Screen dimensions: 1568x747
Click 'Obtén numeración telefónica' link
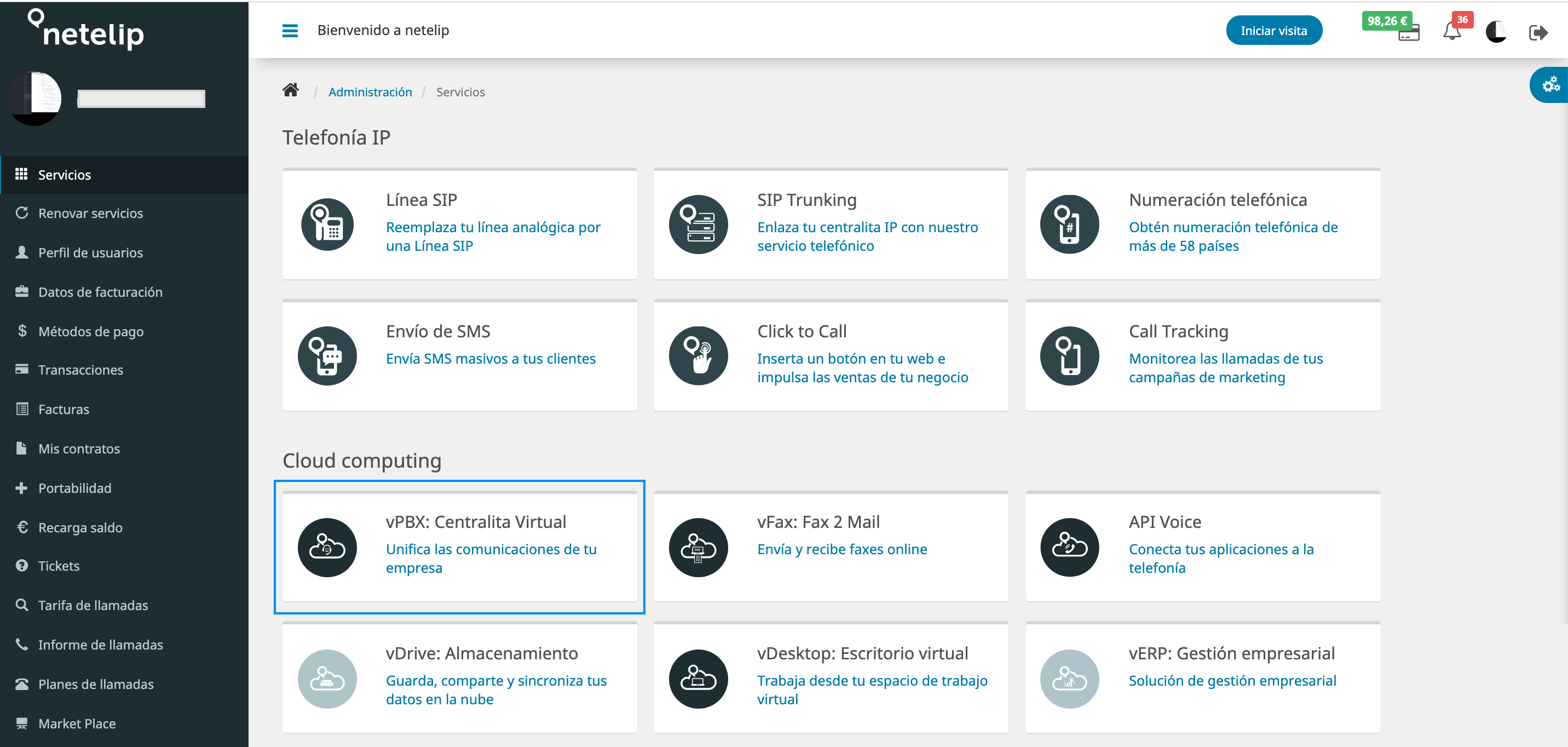click(1233, 236)
